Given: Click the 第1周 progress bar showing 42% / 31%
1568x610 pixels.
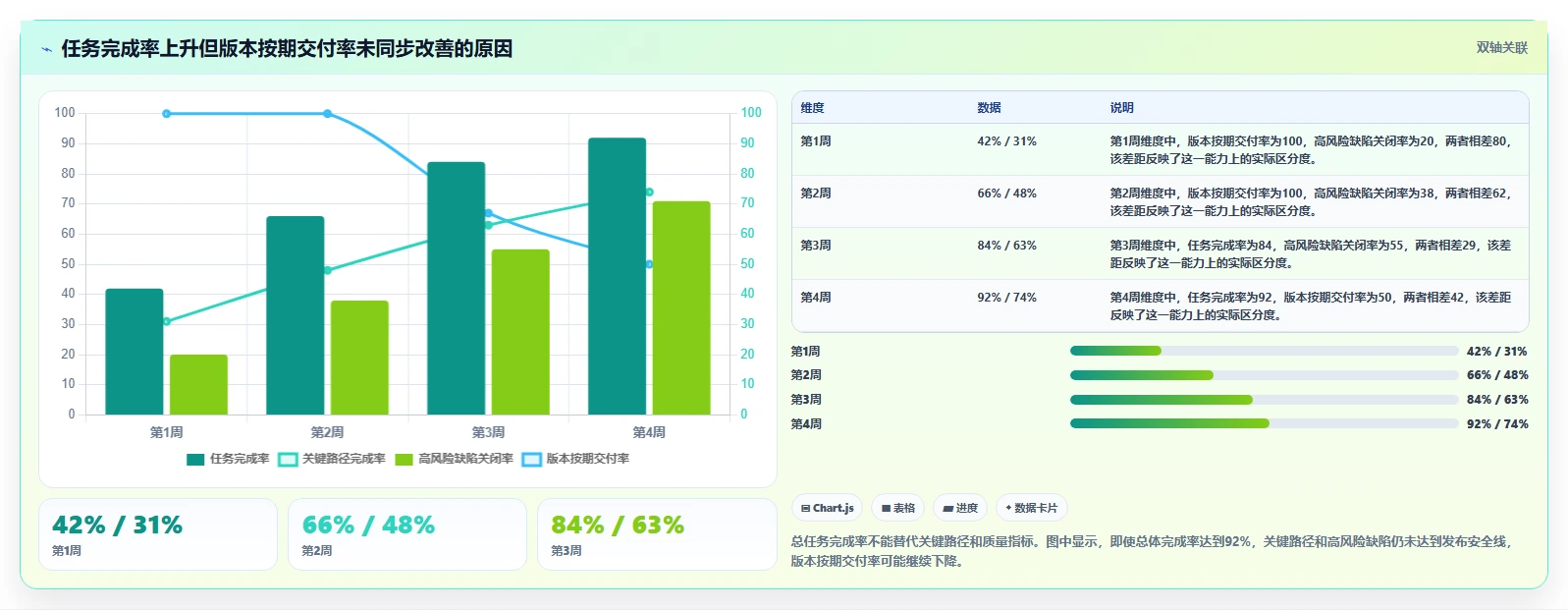Looking at the screenshot, I should click(x=1264, y=351).
